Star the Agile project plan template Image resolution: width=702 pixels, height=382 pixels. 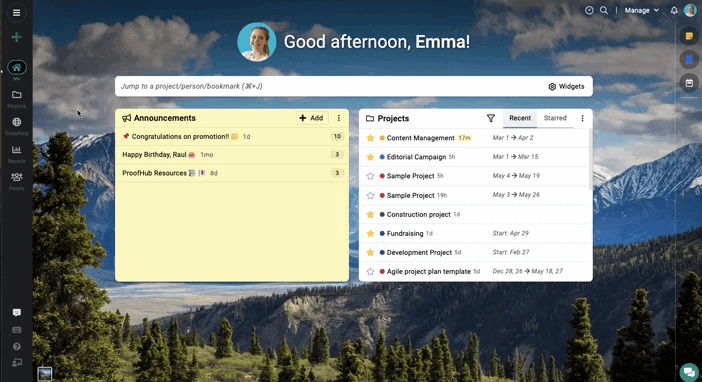coord(370,271)
